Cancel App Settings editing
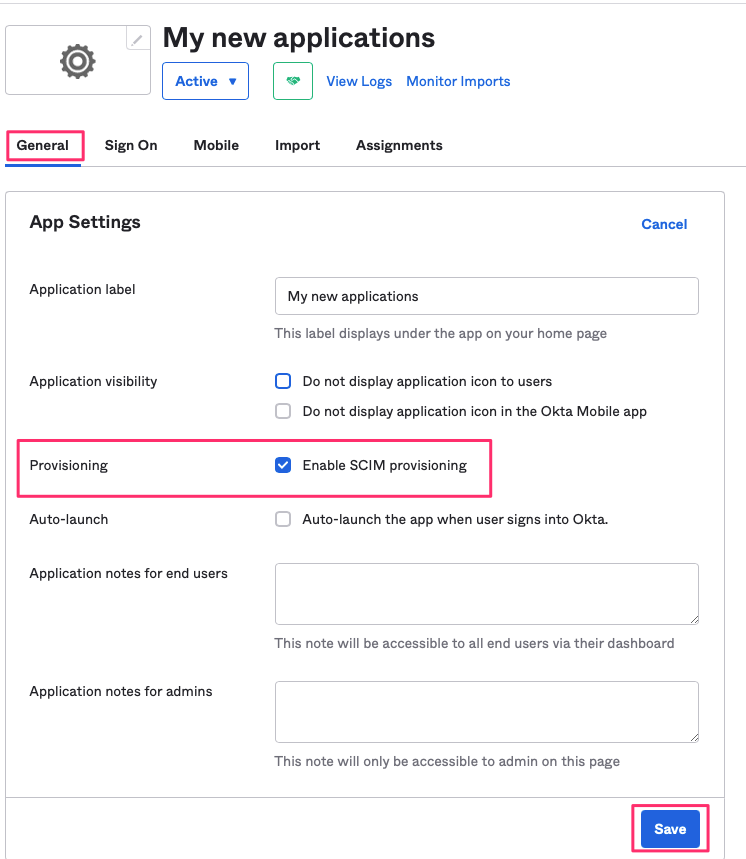This screenshot has height=859, width=746. 664,224
